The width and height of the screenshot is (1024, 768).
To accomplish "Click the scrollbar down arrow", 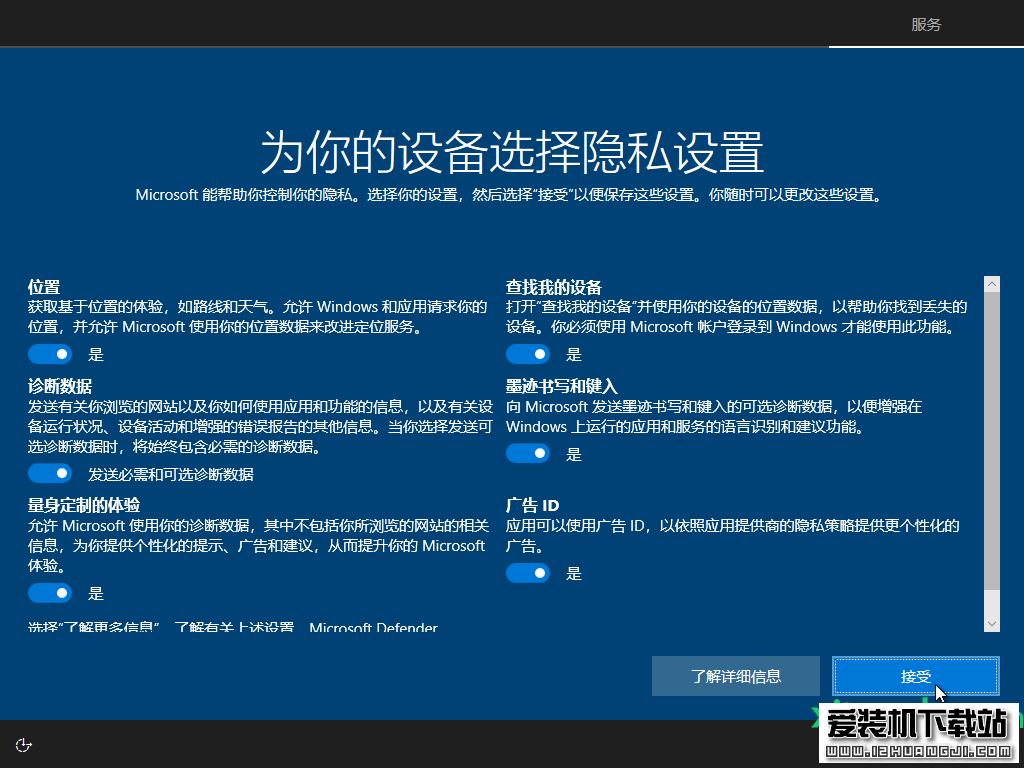I will 991,624.
